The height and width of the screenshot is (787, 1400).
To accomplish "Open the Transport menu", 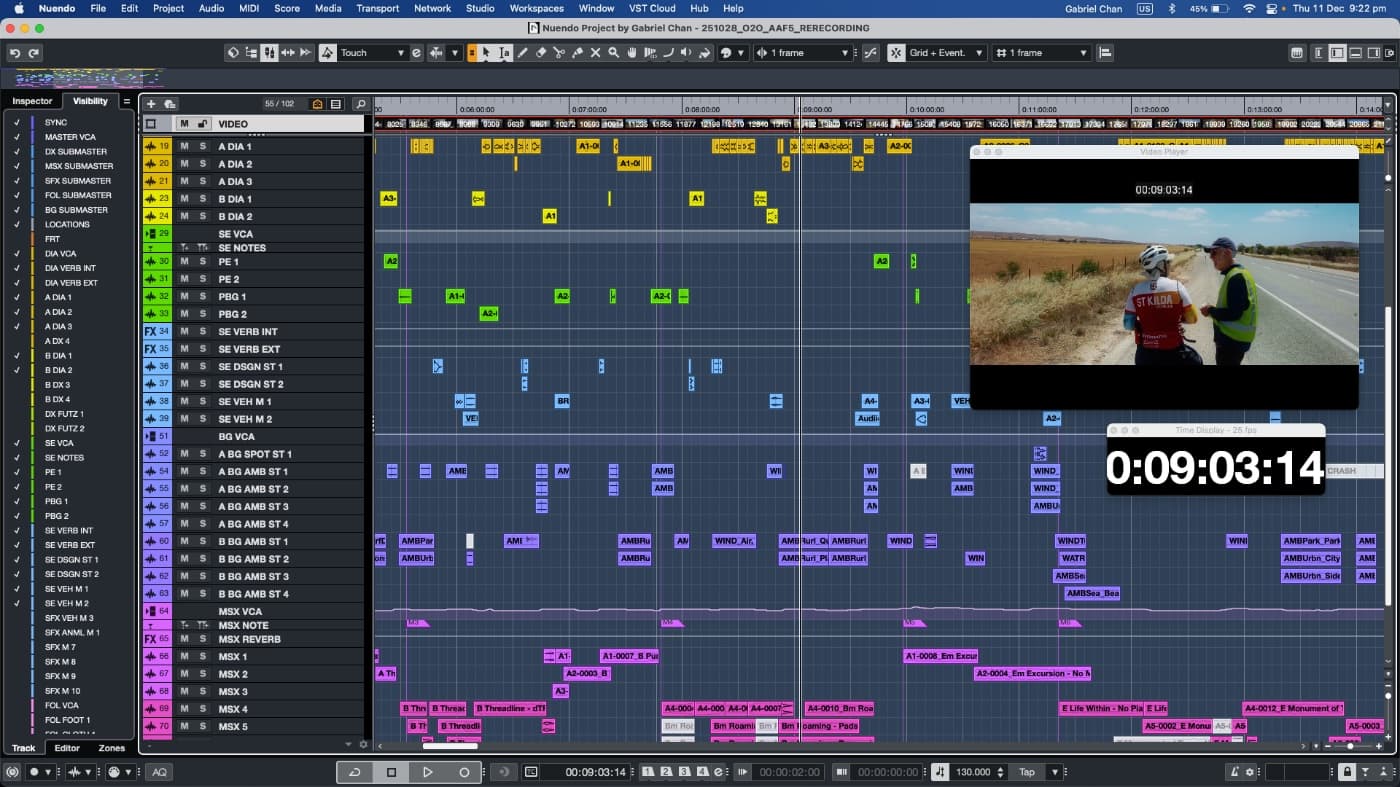I will (x=377, y=8).
